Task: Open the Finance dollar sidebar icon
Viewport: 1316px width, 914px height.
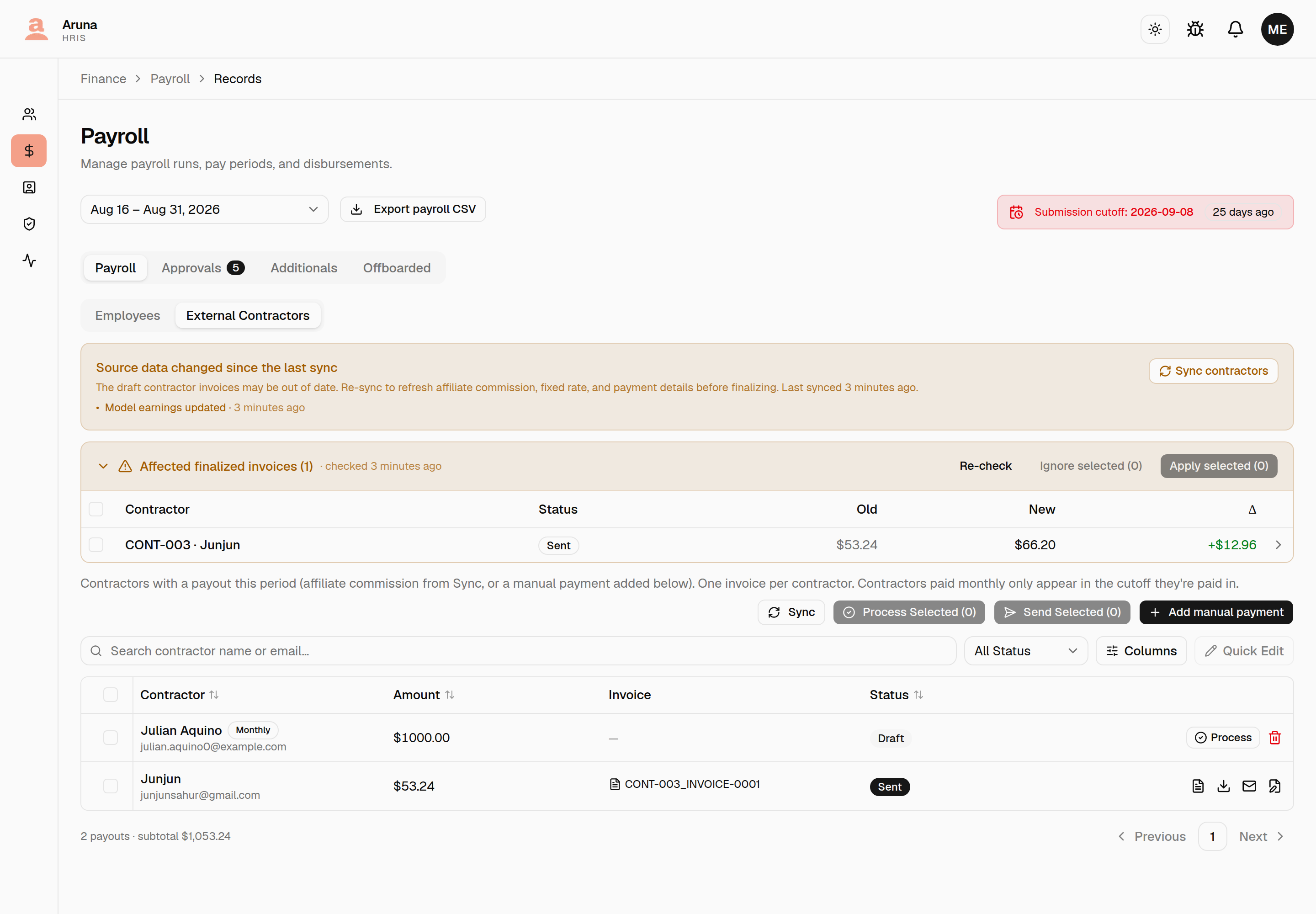Action: pyautogui.click(x=29, y=151)
